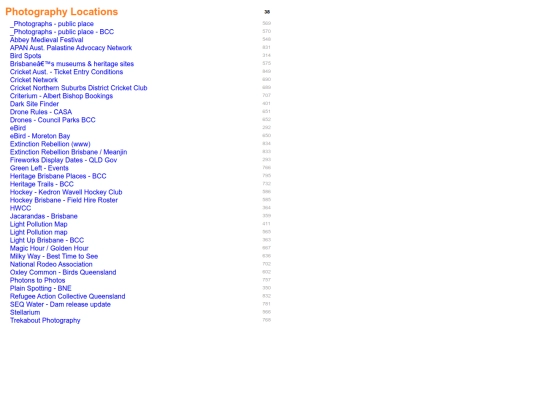This screenshot has height=405, width=540.
Task: Visit Photons to Photos link
Action: (x=37, y=280)
